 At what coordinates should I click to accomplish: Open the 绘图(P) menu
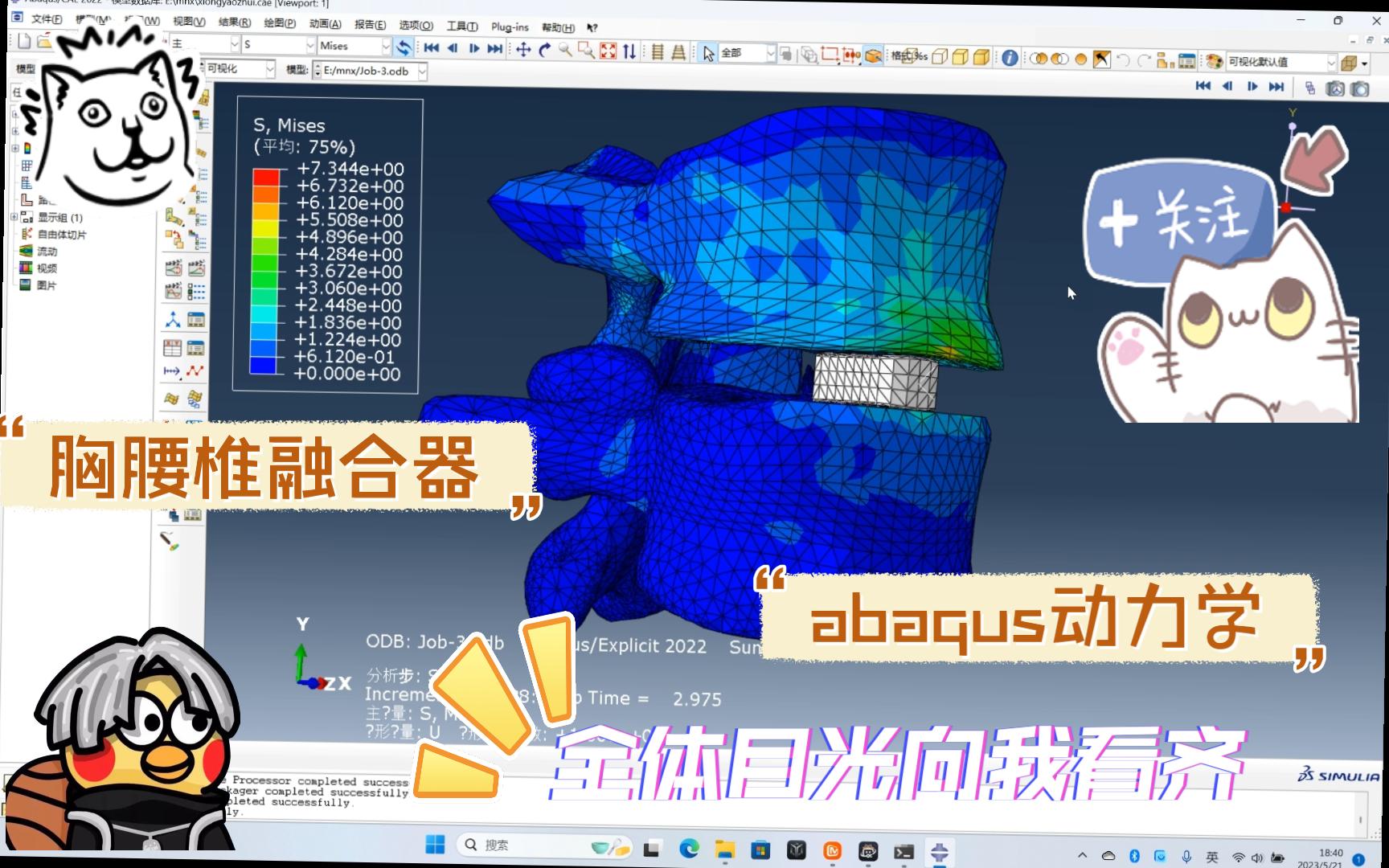pos(280,23)
